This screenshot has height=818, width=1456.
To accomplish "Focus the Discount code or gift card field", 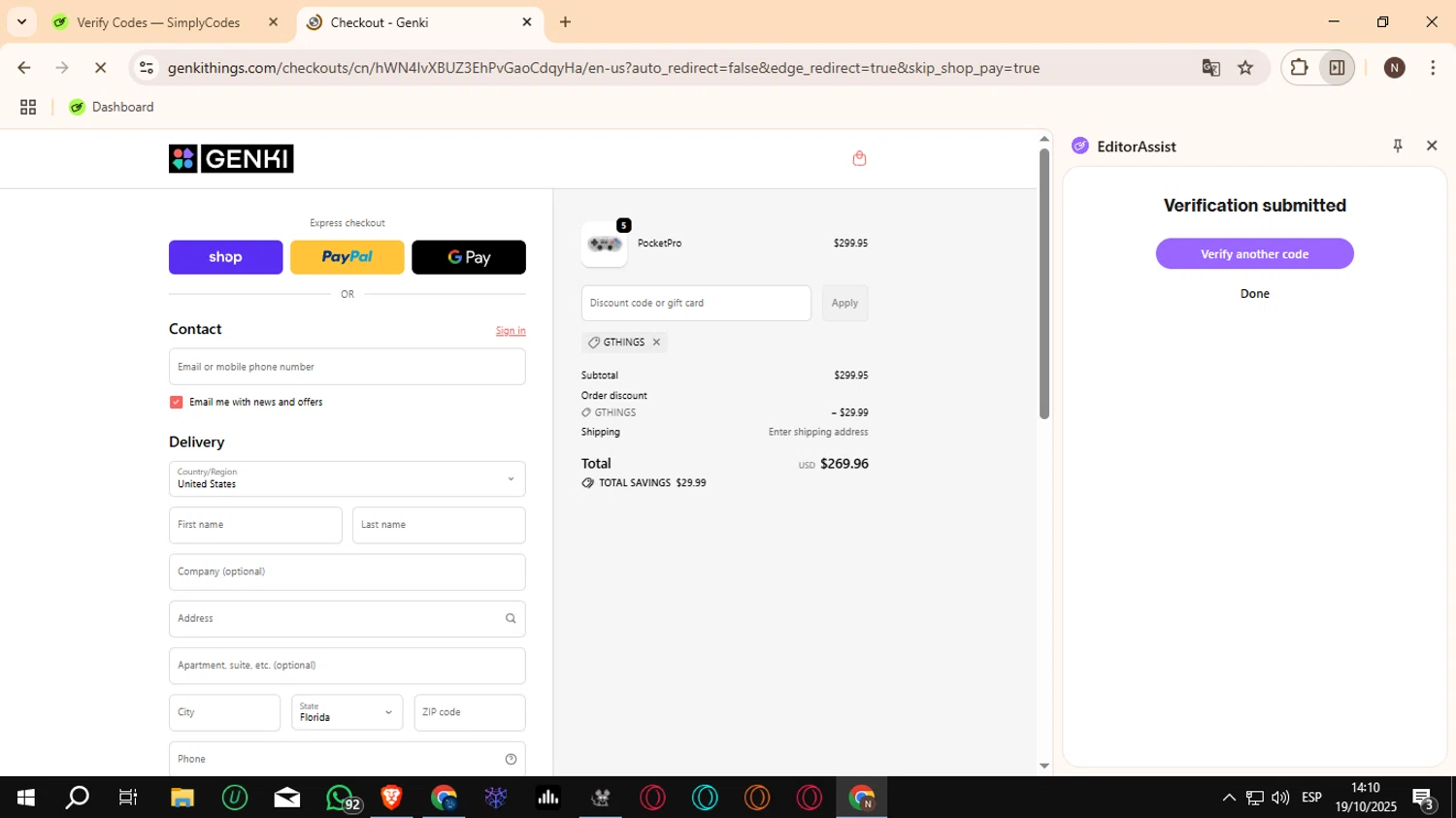I will point(696,303).
